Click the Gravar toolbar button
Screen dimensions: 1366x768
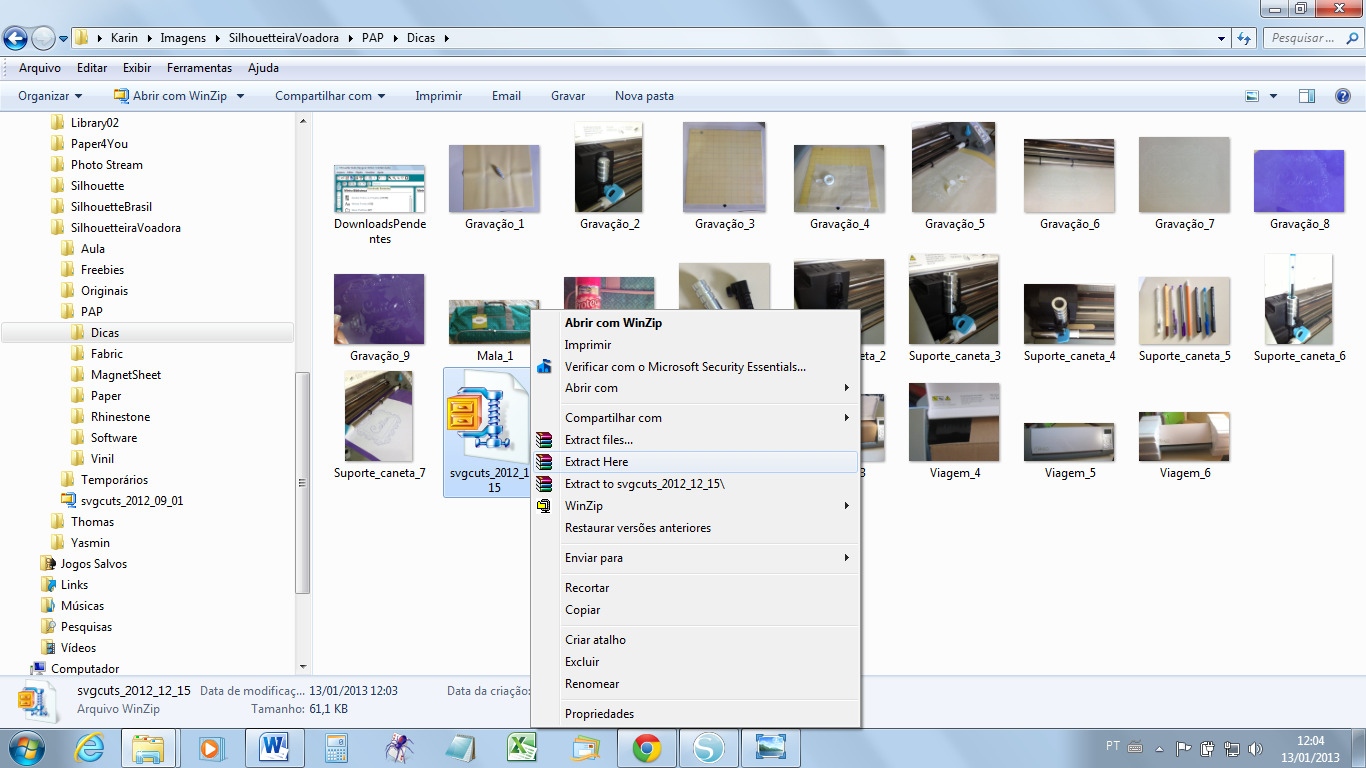pos(568,96)
